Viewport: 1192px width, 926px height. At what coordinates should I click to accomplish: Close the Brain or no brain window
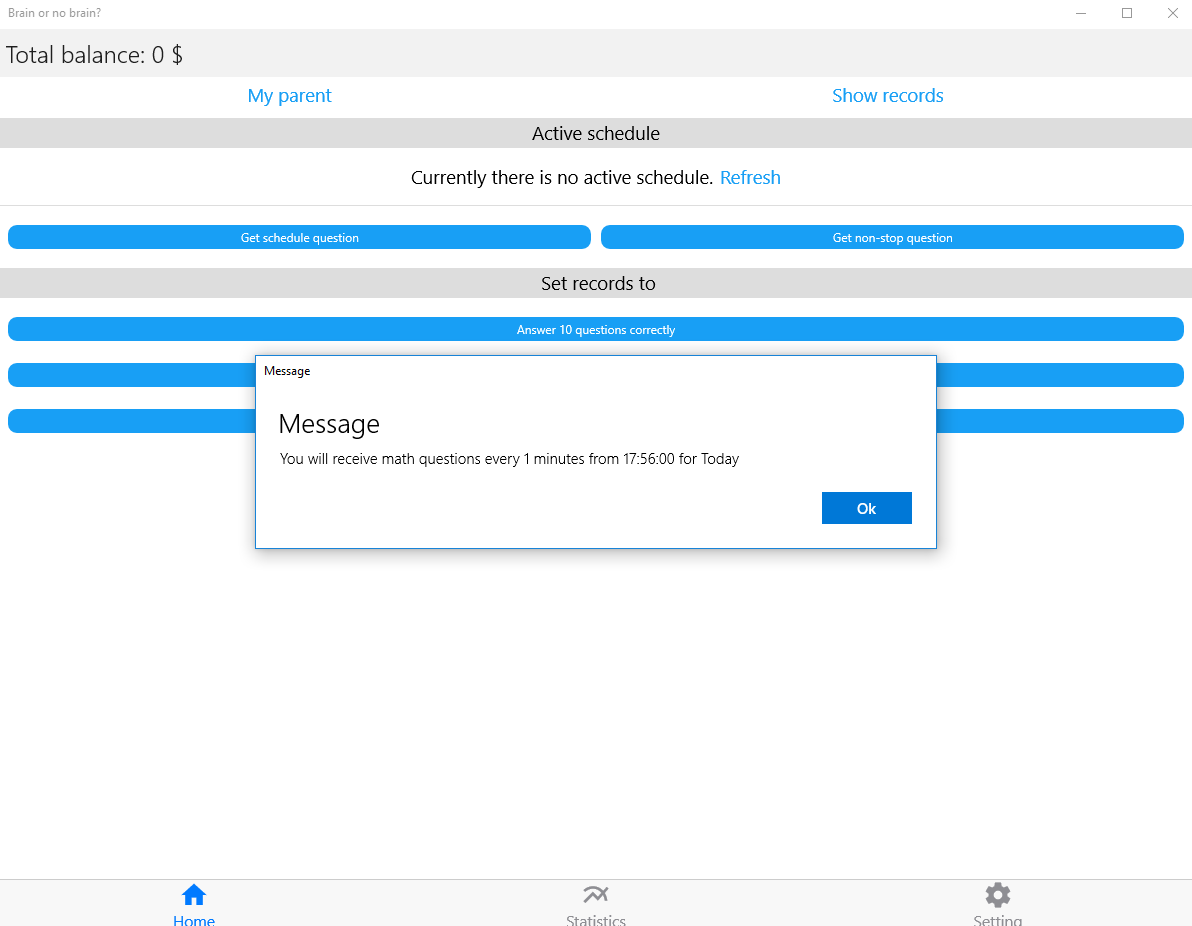pos(1172,13)
